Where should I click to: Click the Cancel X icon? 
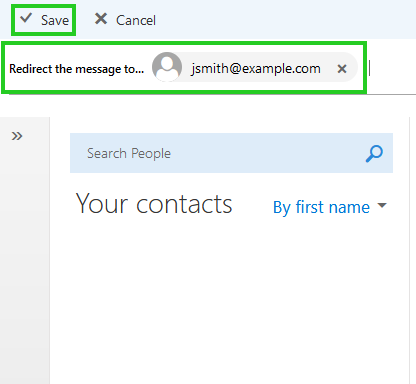click(101, 19)
